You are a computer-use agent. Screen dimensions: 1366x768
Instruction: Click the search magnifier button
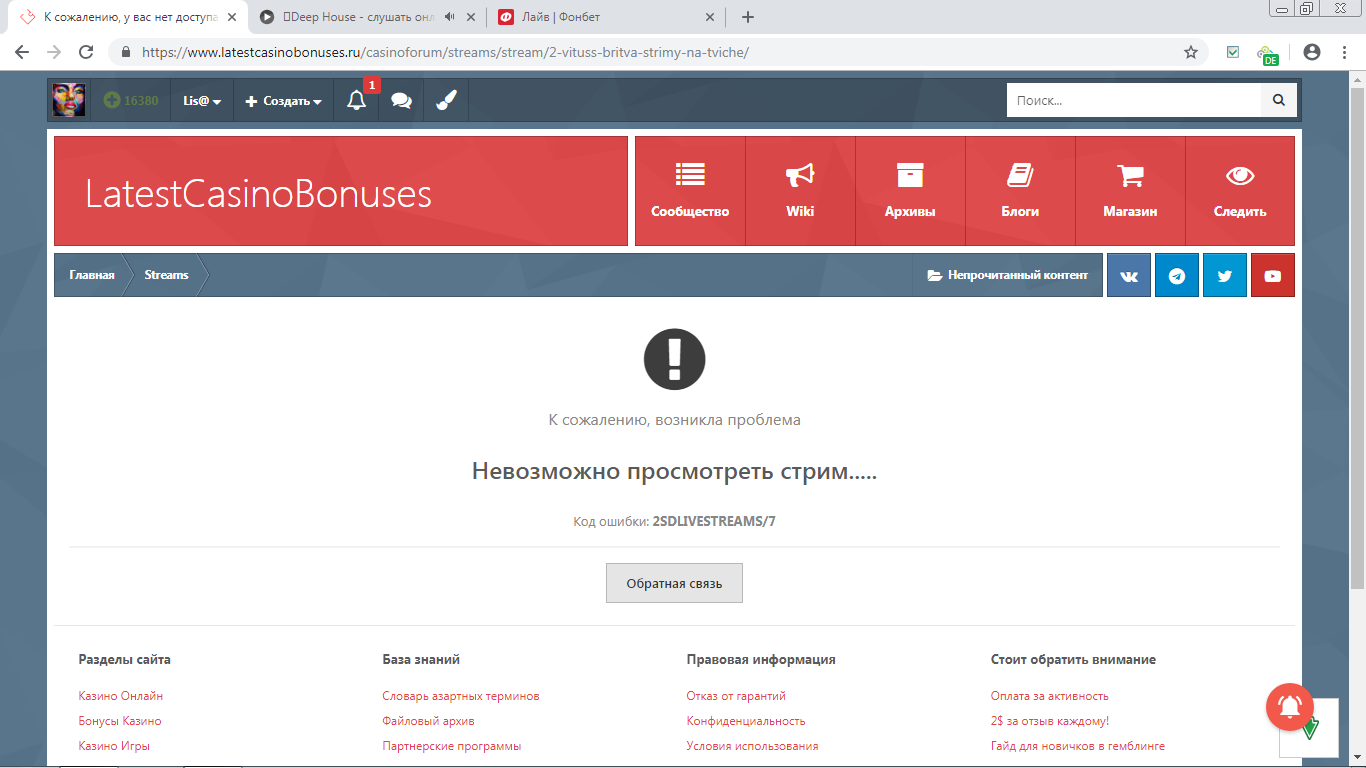click(1278, 100)
